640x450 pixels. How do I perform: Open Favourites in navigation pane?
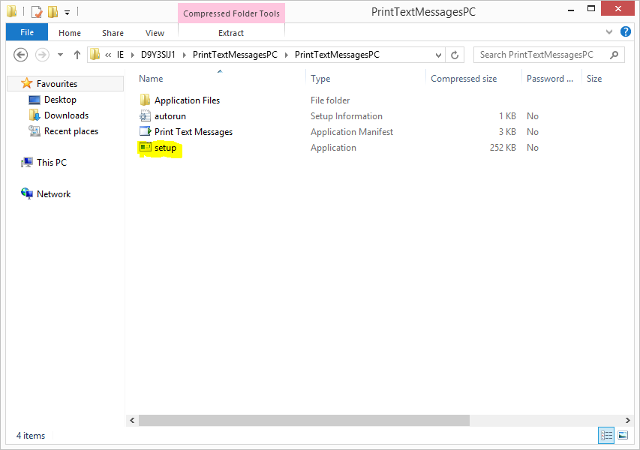coord(57,83)
